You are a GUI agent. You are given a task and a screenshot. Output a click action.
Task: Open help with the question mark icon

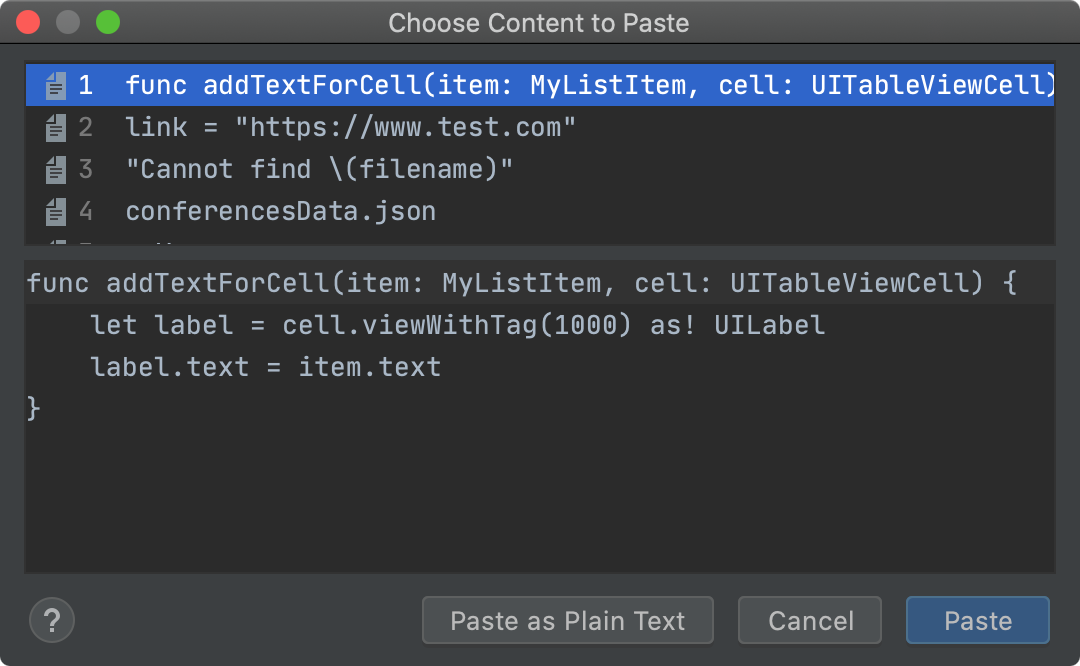[x=52, y=620]
